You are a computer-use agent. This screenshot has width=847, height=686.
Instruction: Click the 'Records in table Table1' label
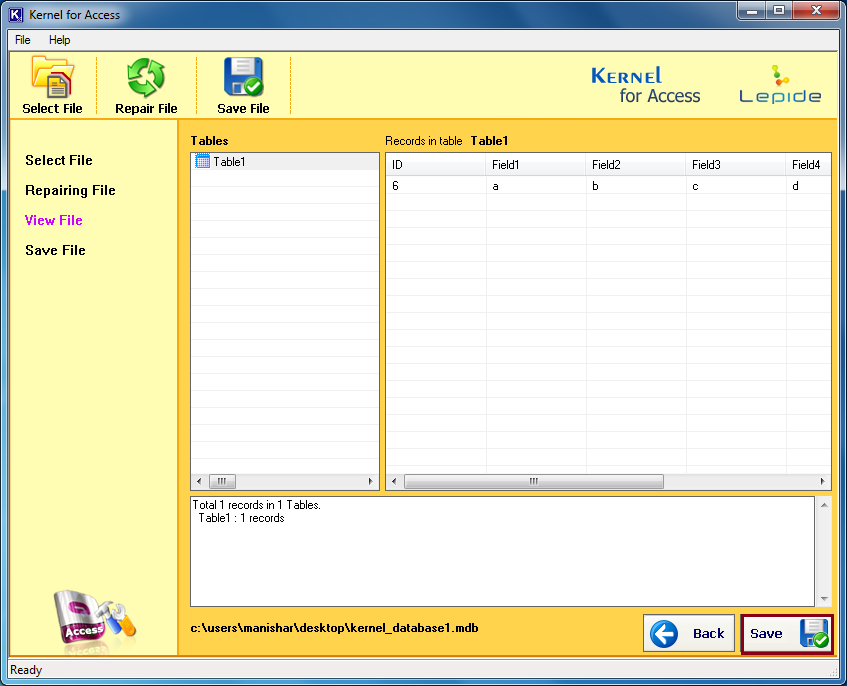446,141
